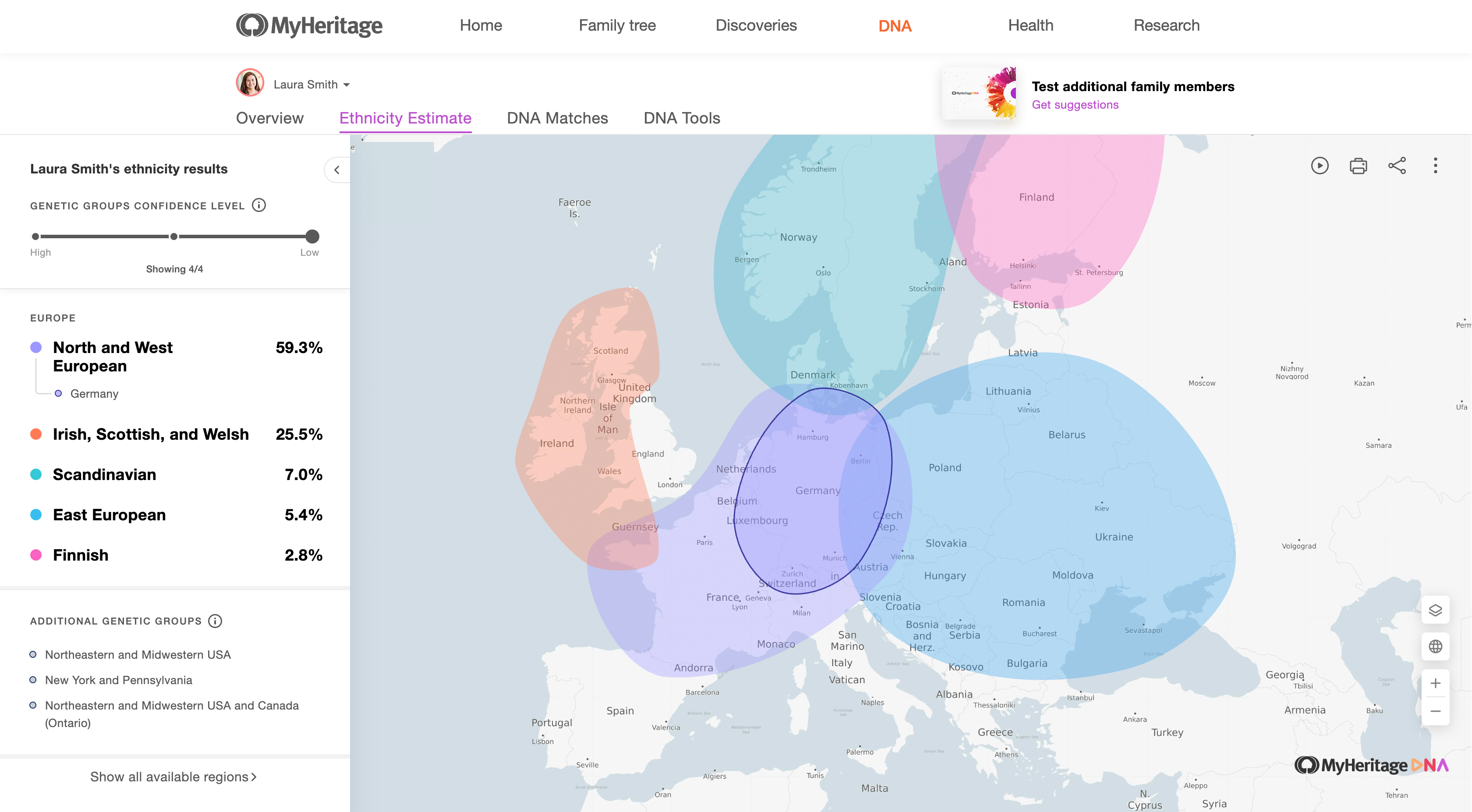
Task: Select the Ethnicity Estimate tab
Action: click(405, 118)
